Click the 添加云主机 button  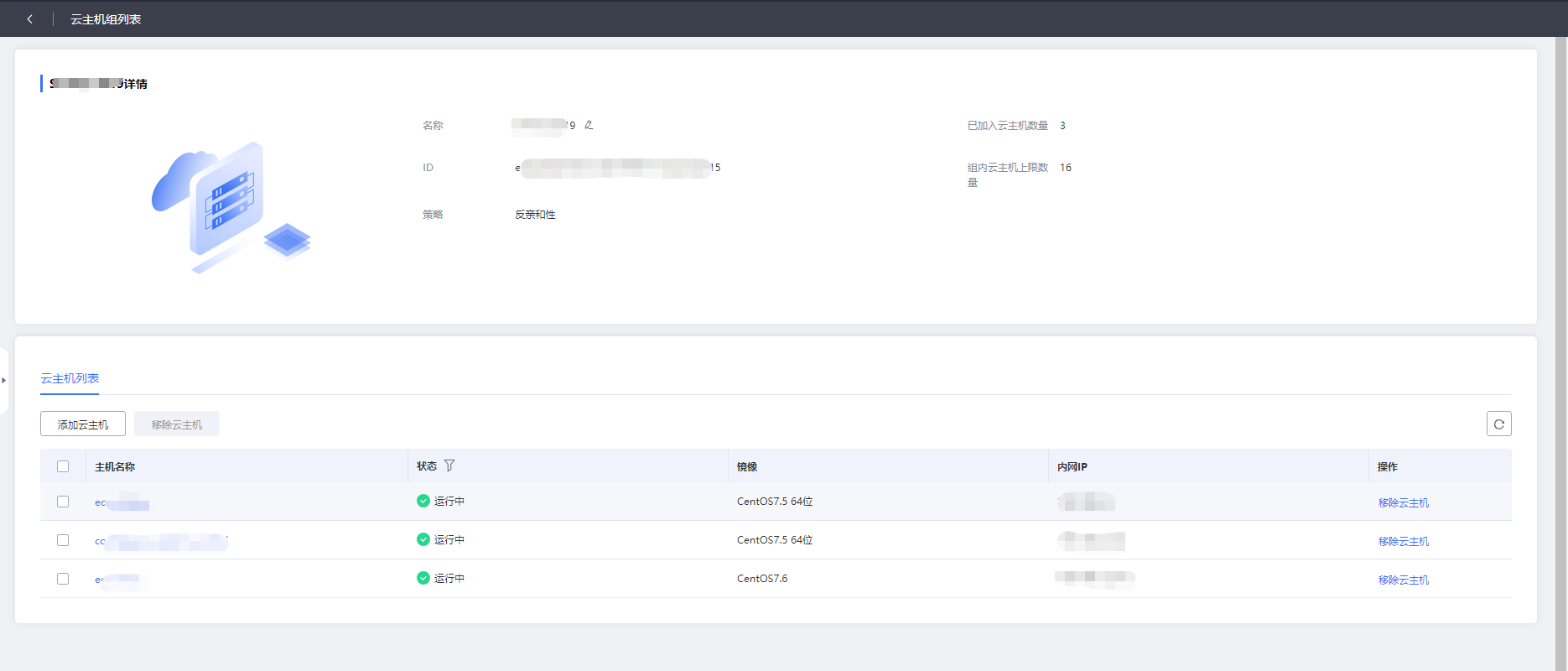(x=83, y=424)
